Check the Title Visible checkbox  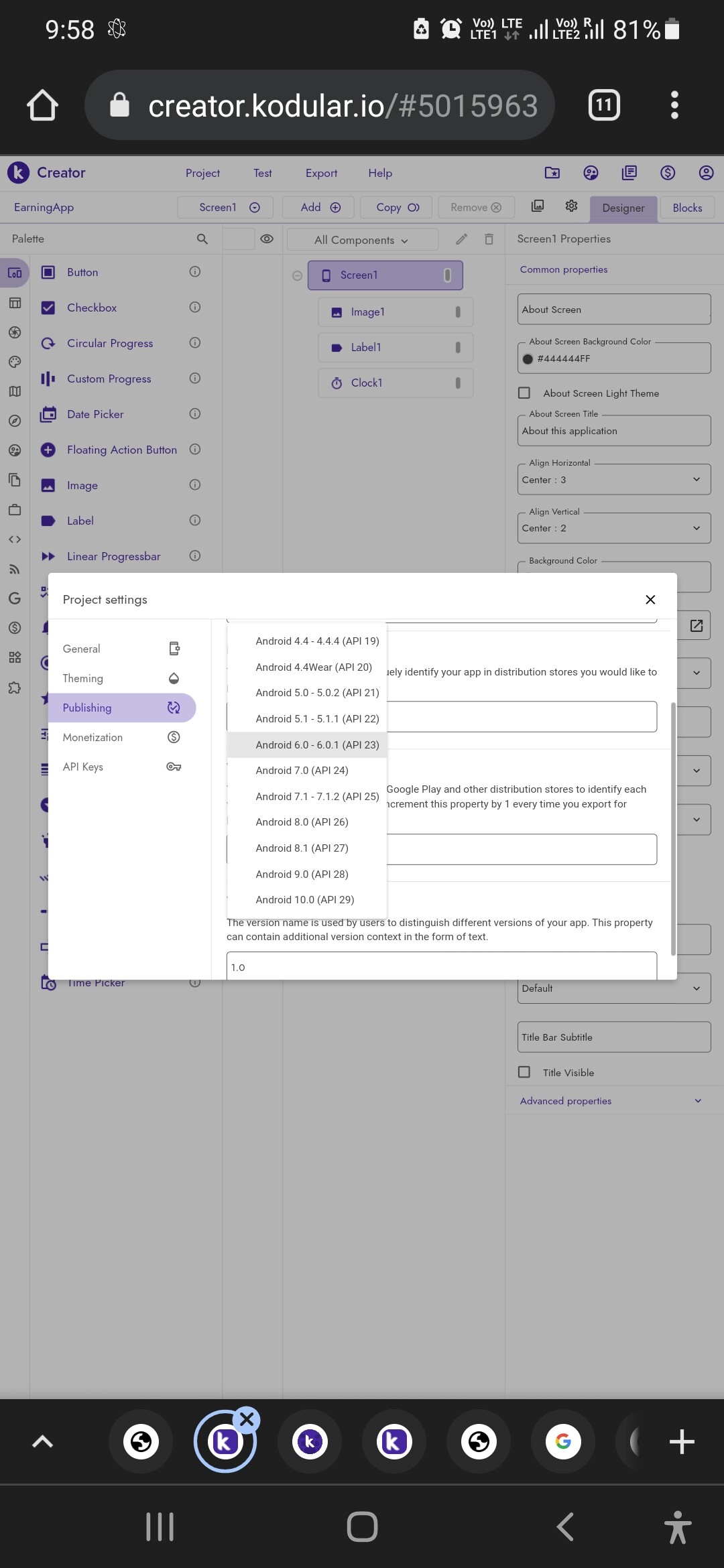pyautogui.click(x=524, y=1072)
